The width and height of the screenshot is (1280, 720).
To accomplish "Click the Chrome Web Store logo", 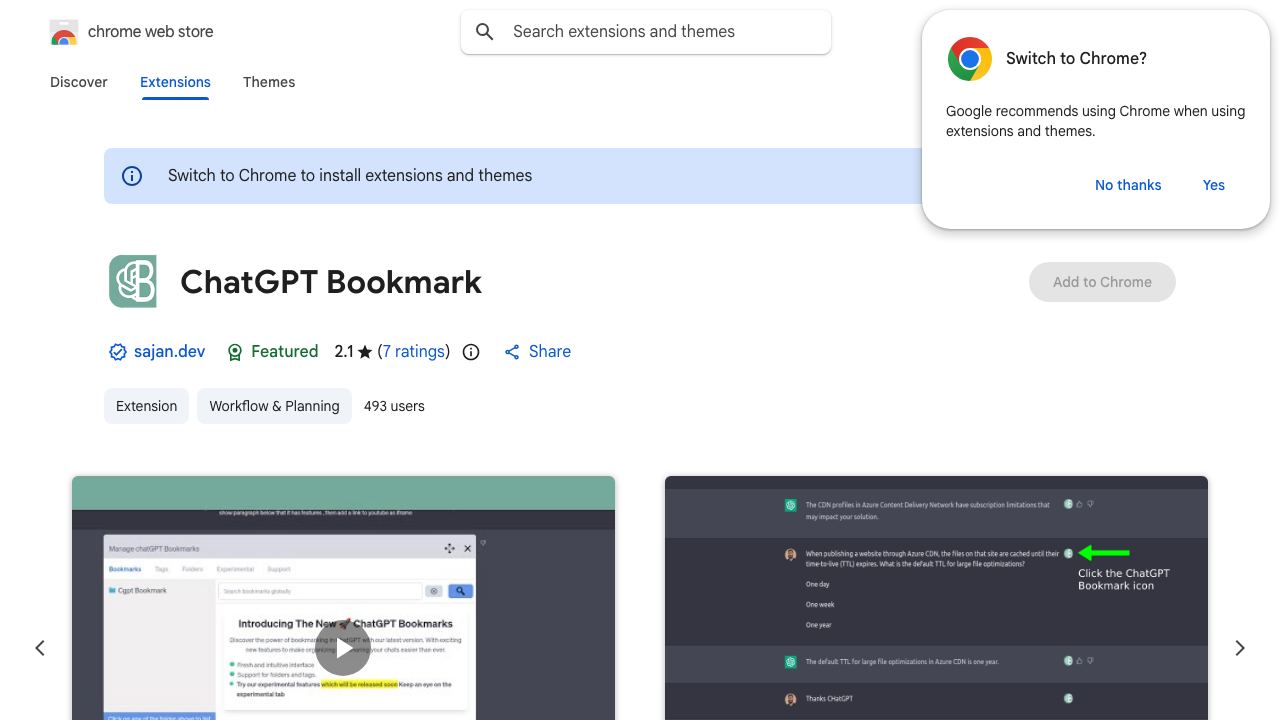I will coord(64,32).
